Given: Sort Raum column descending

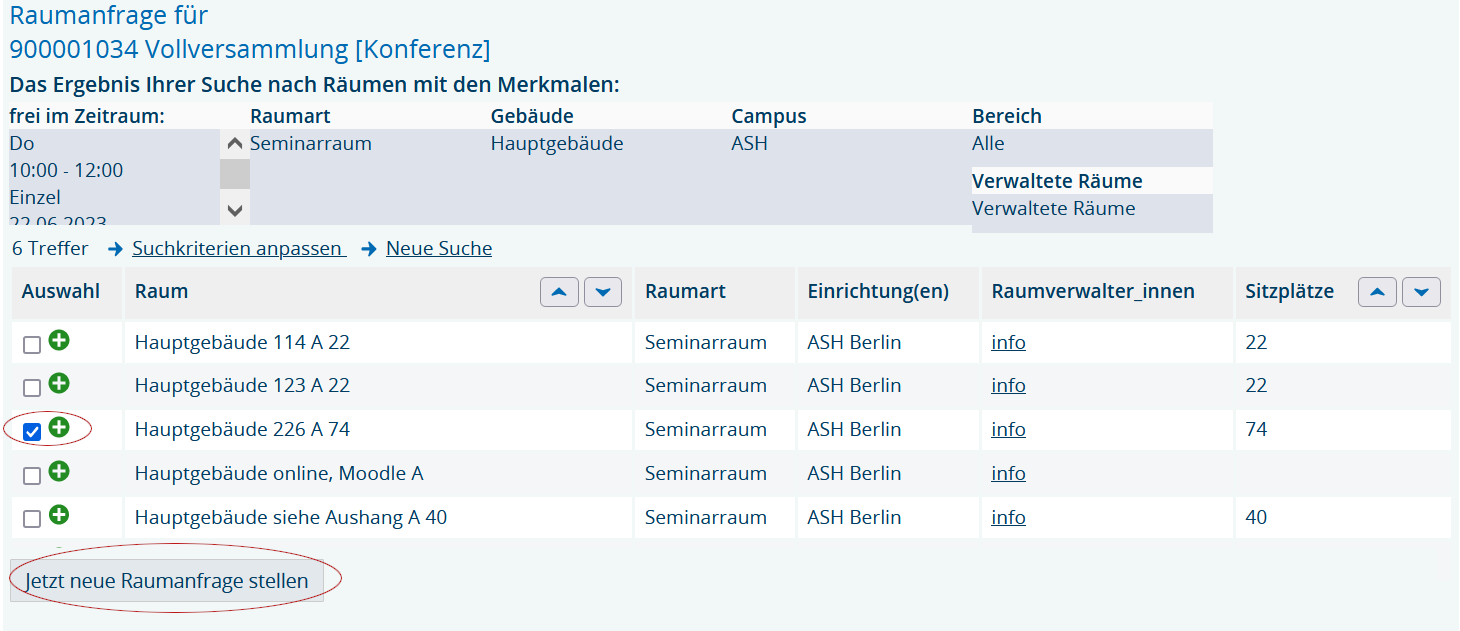Looking at the screenshot, I should [603, 292].
